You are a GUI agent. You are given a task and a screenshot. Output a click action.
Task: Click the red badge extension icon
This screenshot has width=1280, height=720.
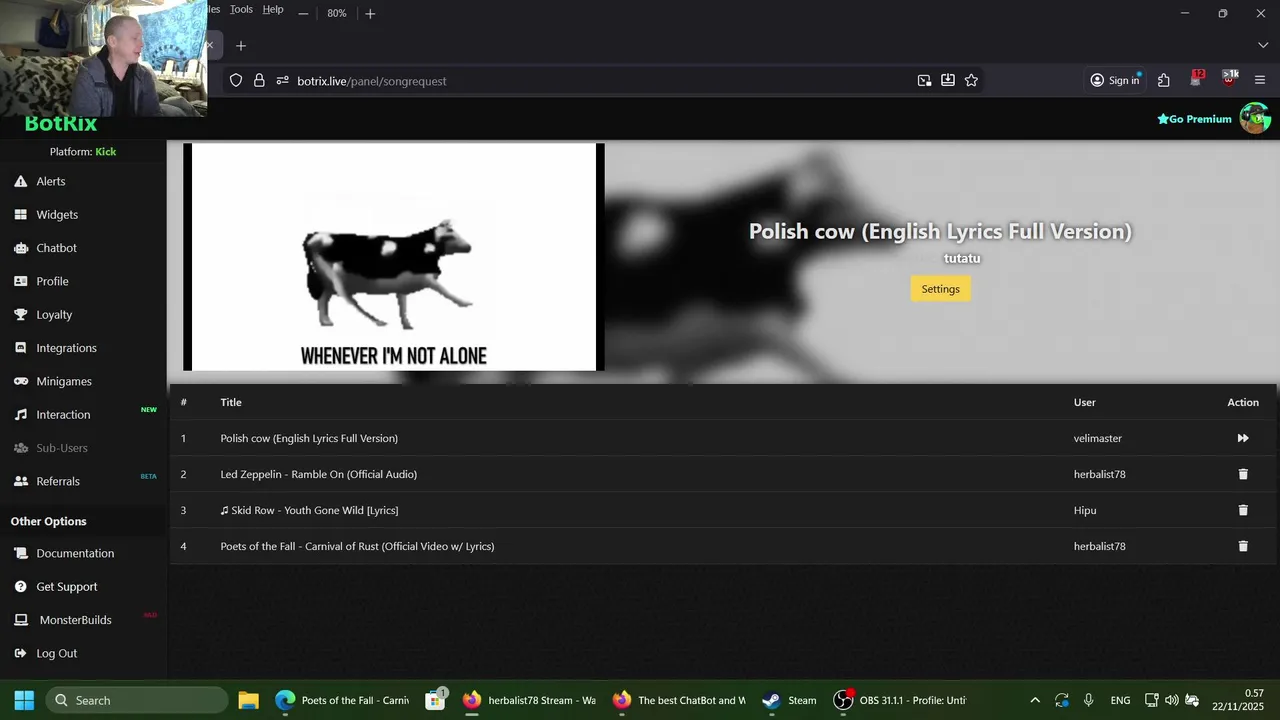(1196, 79)
